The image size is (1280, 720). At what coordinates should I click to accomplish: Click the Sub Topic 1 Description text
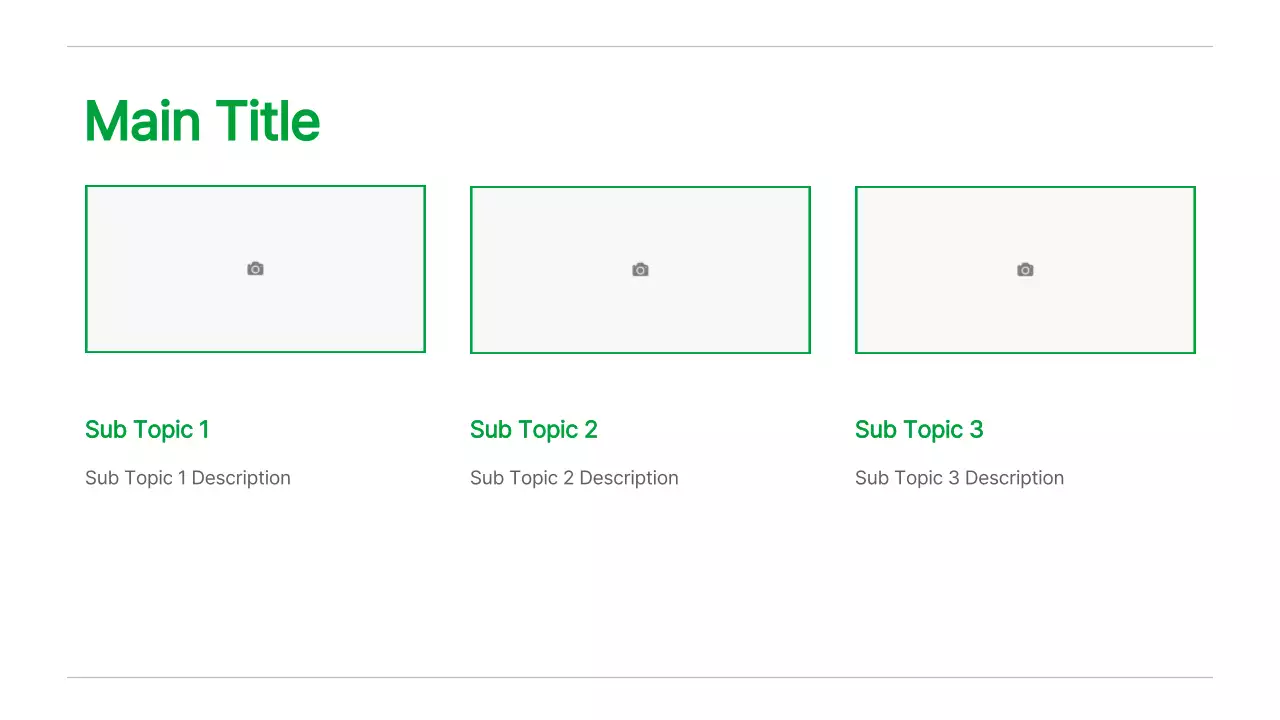pyautogui.click(x=188, y=478)
